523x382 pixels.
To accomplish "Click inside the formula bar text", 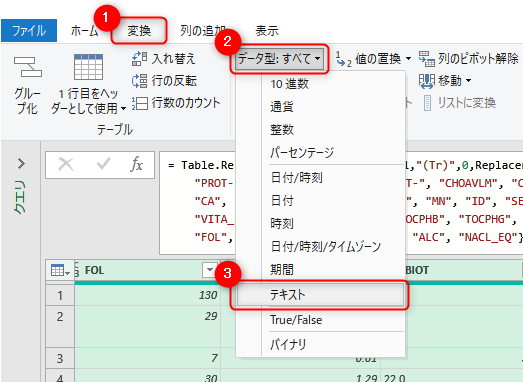I will pos(341,203).
